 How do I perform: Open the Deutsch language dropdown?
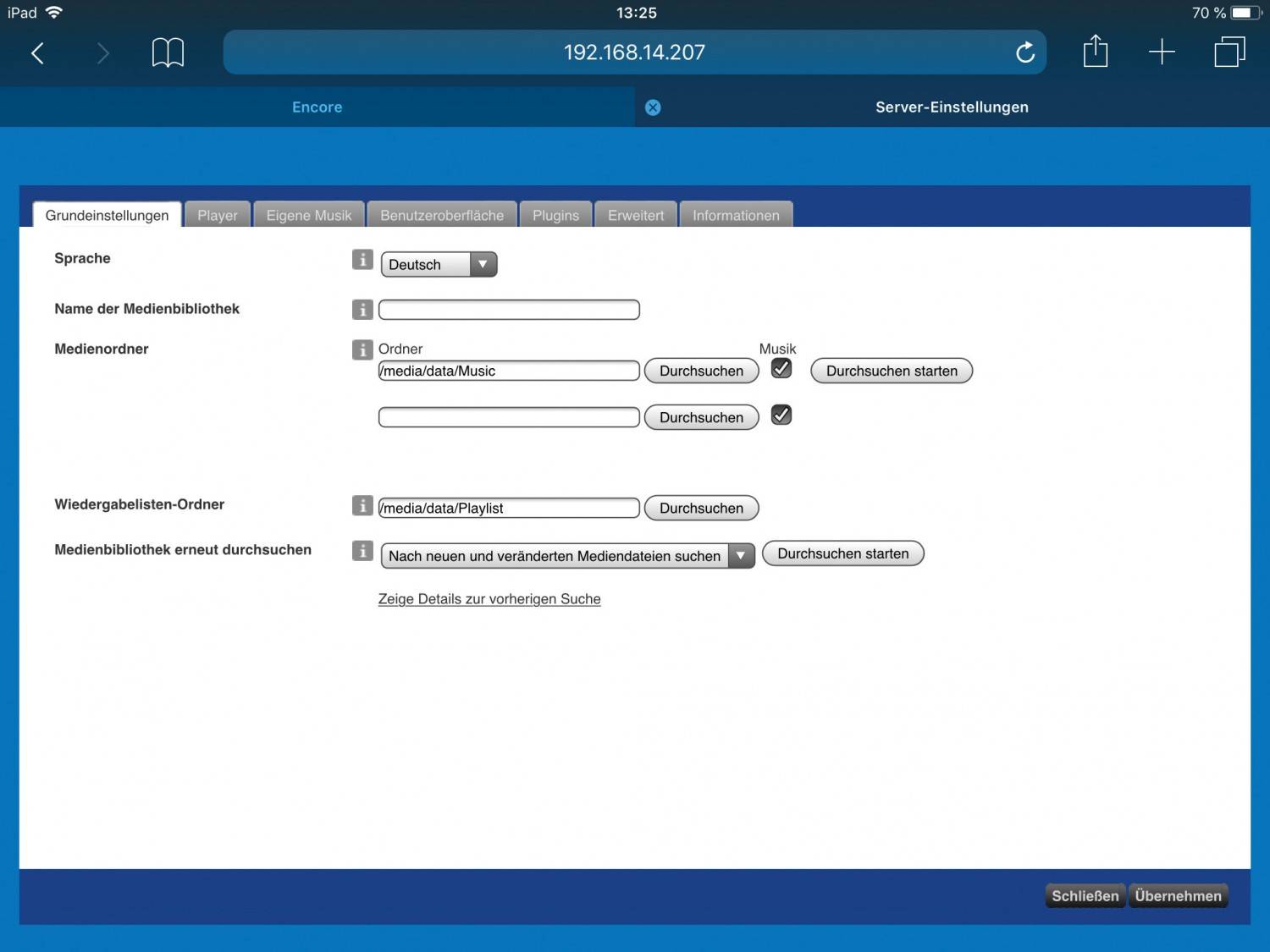pos(439,265)
